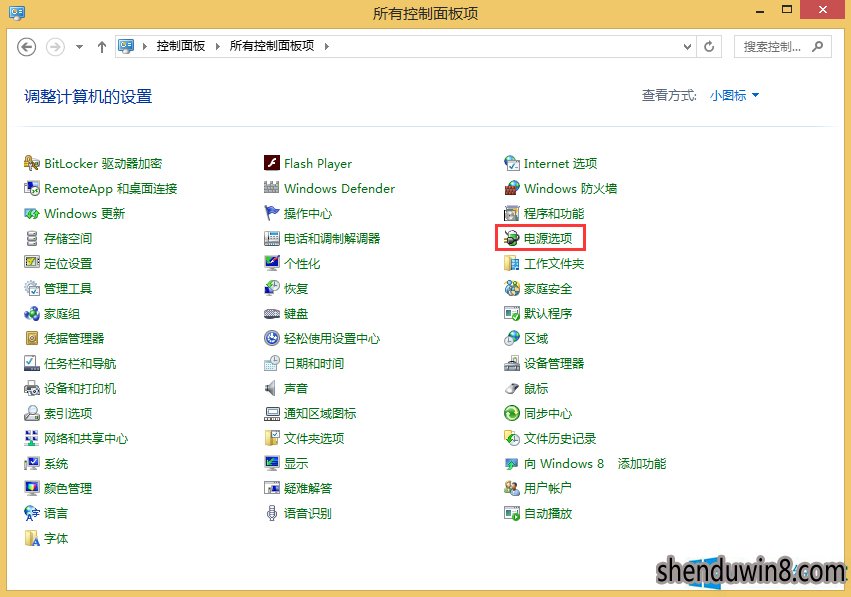The width and height of the screenshot is (851, 597).
Task: Open the 家庭安全 link
Action: [x=548, y=289]
